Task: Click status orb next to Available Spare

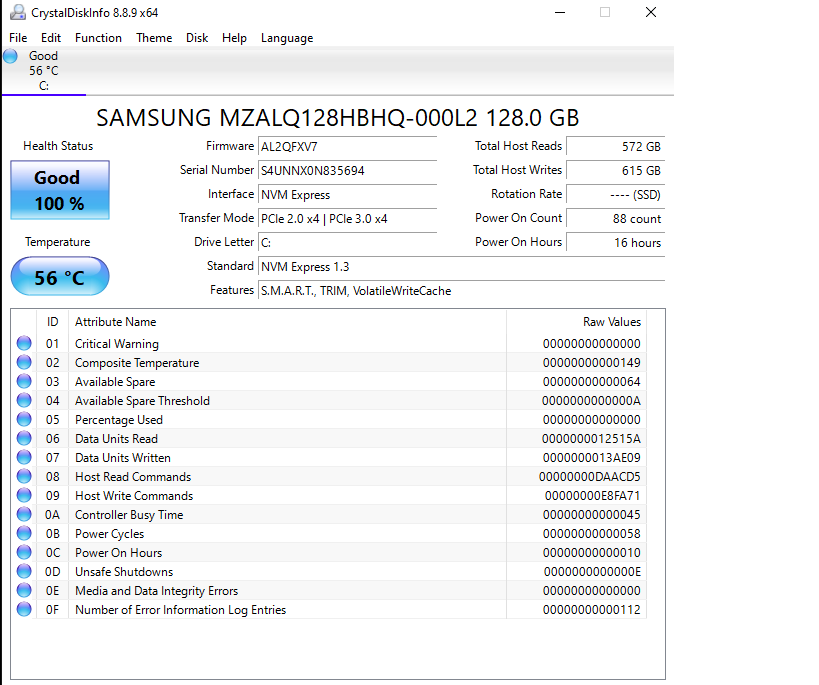Action: click(x=24, y=382)
